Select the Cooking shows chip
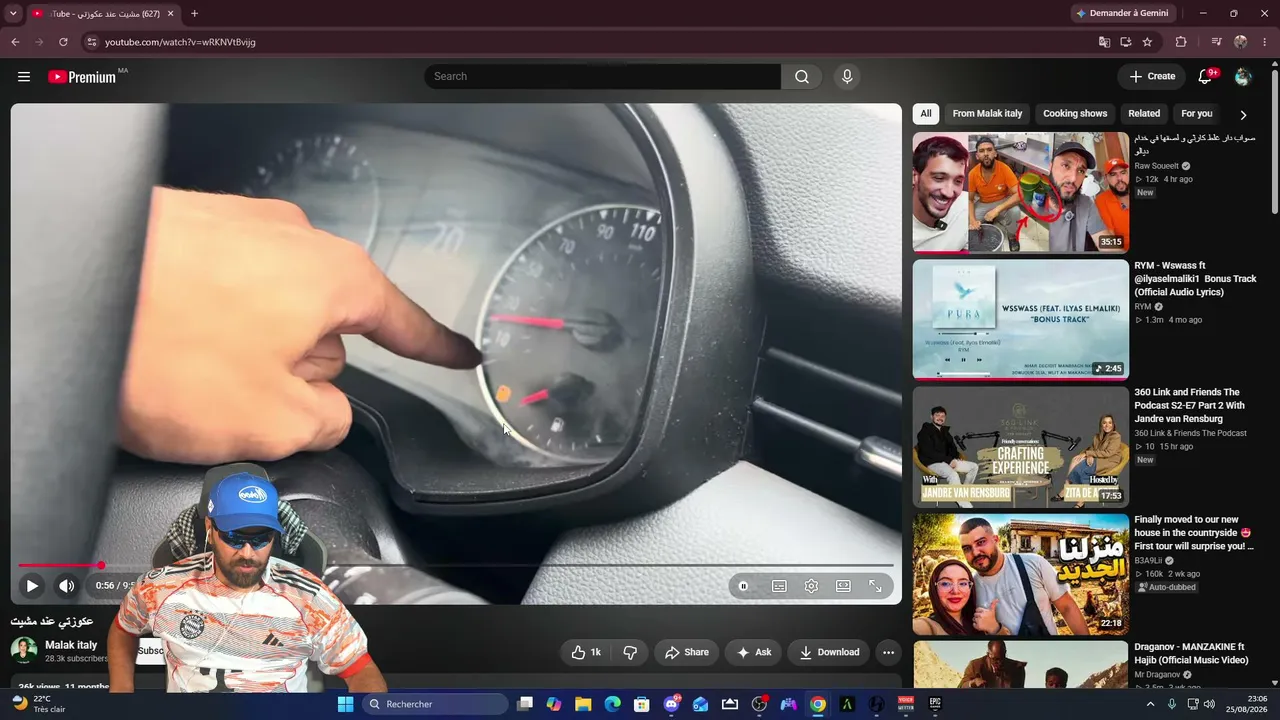This screenshot has width=1280, height=720. 1075,114
